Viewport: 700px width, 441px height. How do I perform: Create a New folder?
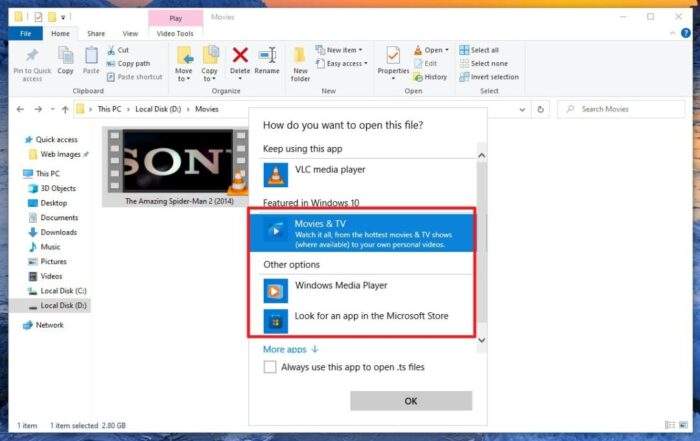300,65
